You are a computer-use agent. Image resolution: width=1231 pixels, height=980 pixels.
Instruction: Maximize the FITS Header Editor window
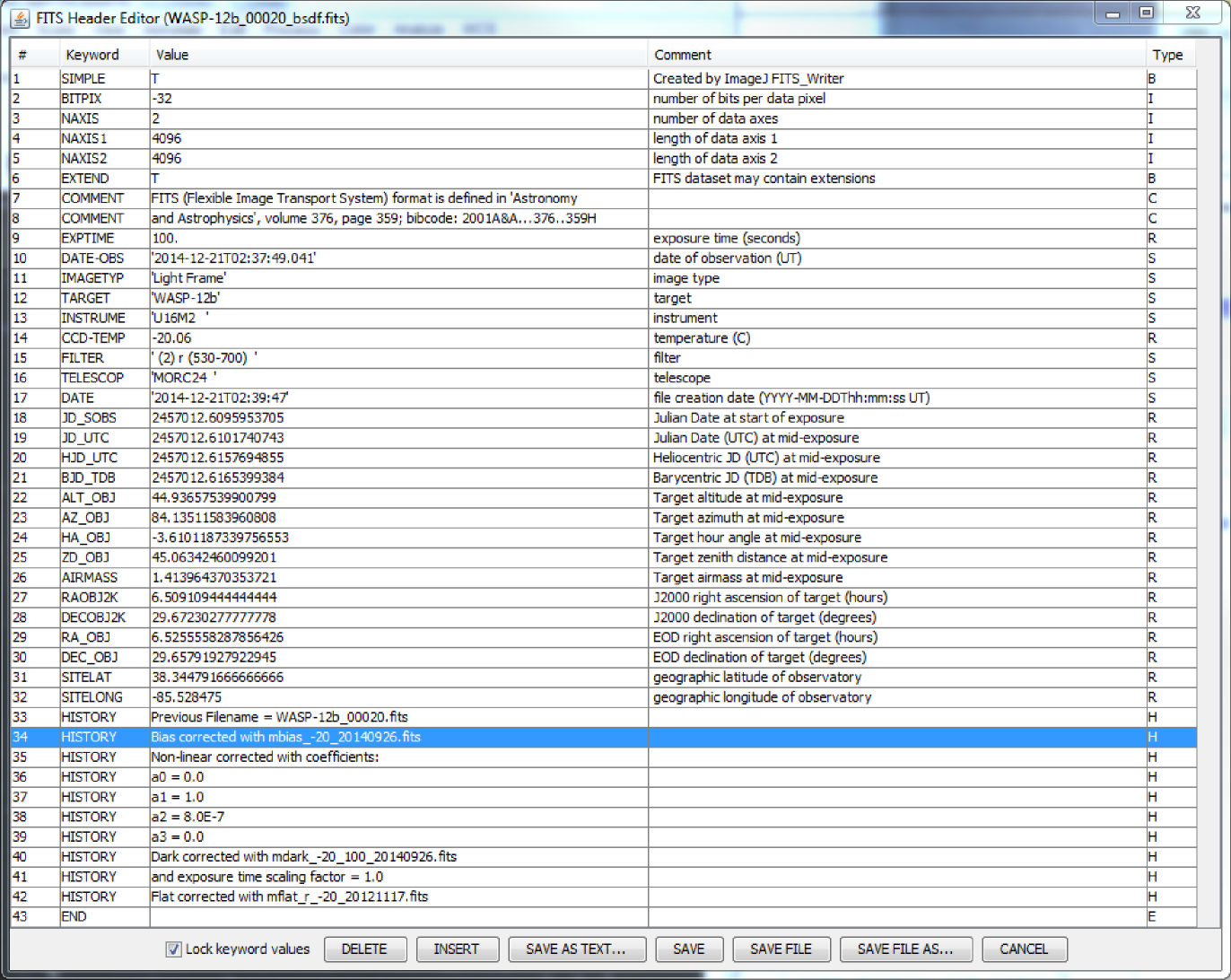click(x=1147, y=14)
